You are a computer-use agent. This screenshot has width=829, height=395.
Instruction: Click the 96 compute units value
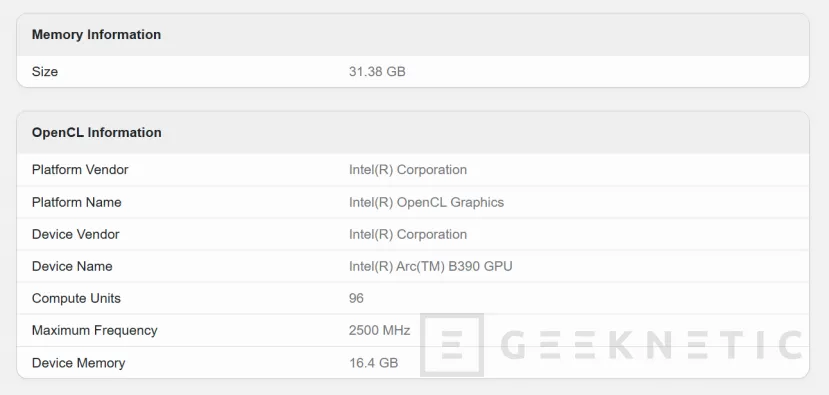pyautogui.click(x=356, y=298)
